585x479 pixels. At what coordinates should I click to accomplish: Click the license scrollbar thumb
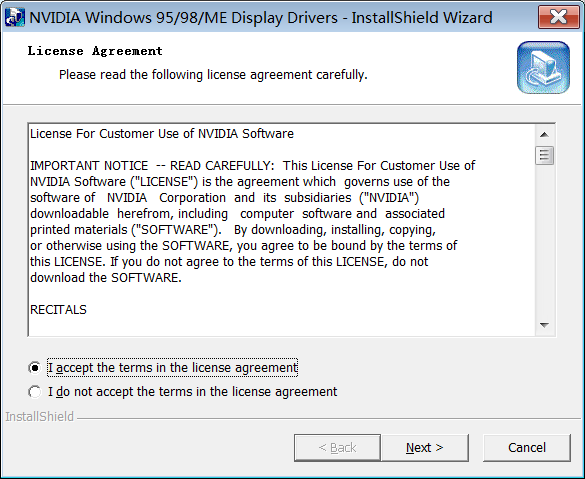click(544, 155)
